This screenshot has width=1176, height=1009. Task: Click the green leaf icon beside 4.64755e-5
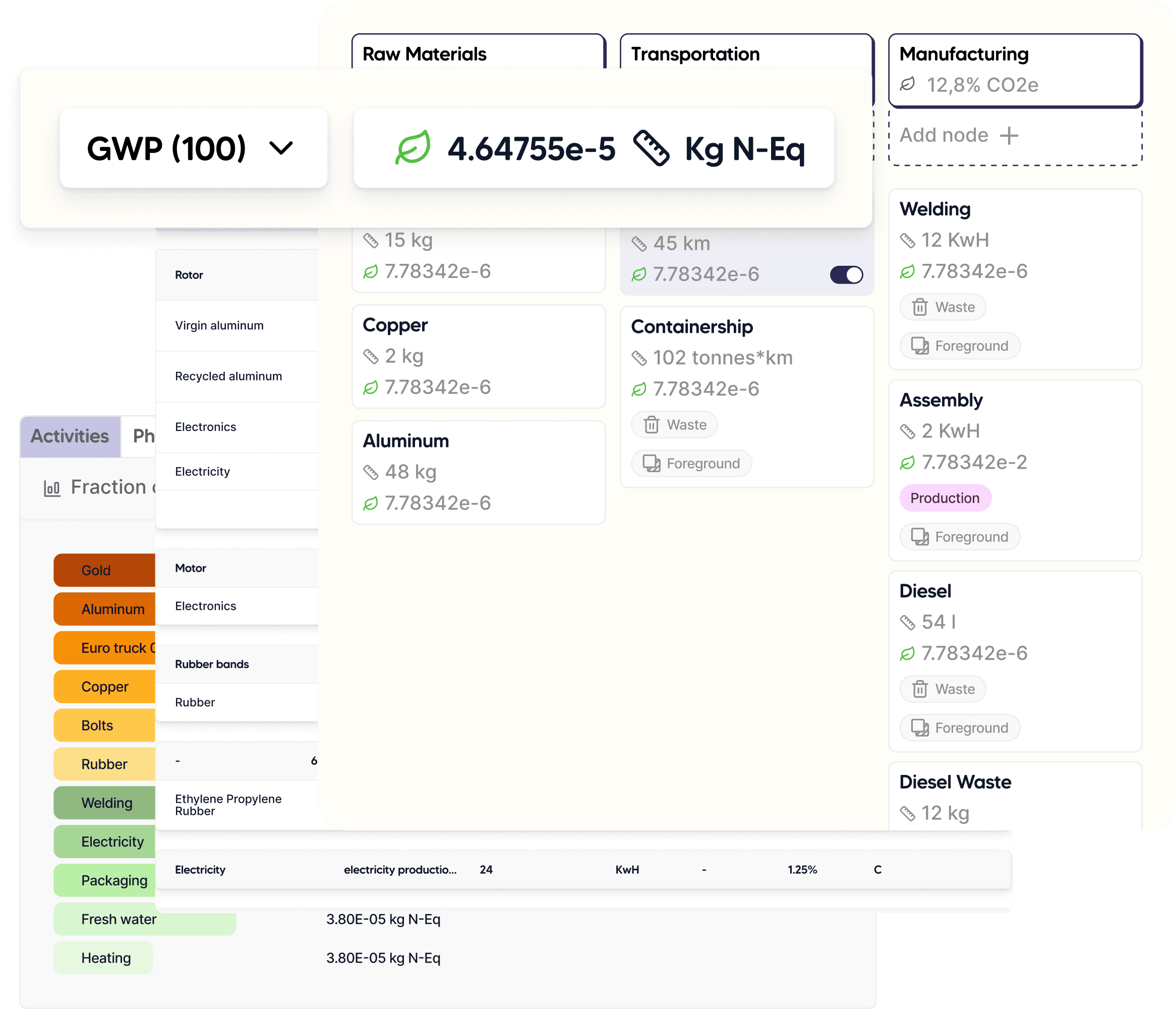413,148
